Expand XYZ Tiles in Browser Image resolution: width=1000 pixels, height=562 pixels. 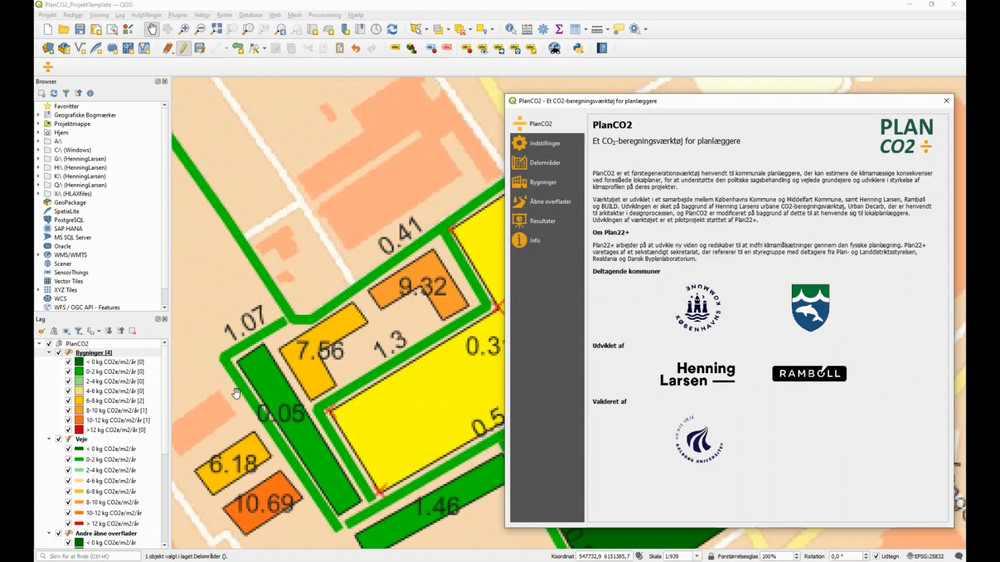[x=39, y=290]
